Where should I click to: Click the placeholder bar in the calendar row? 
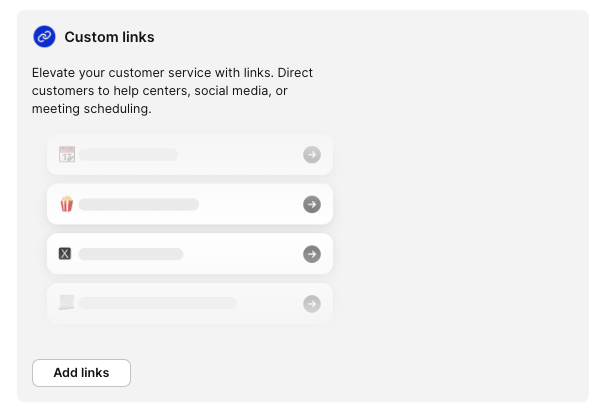[128, 155]
